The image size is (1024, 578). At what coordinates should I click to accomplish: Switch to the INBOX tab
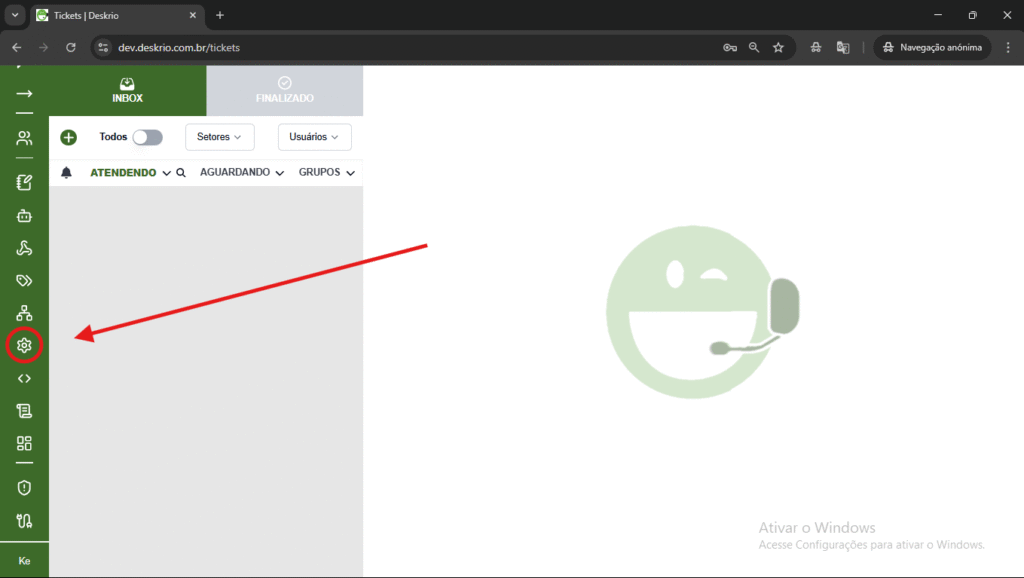pos(127,91)
